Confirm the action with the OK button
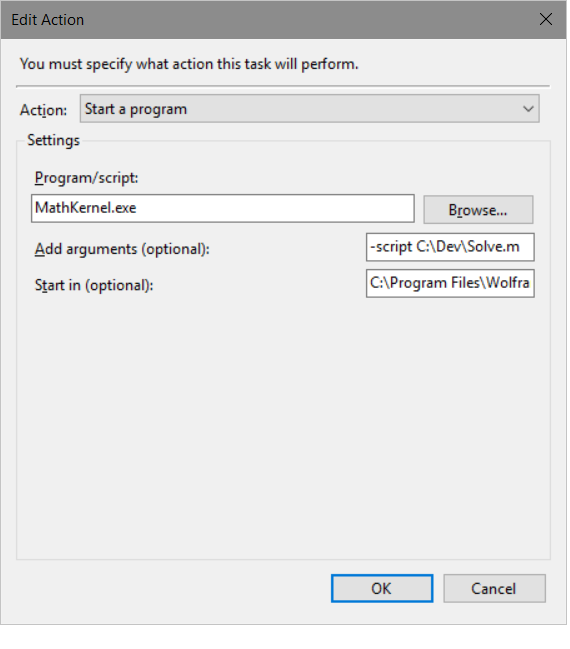This screenshot has height=649, width=570. pos(382,588)
